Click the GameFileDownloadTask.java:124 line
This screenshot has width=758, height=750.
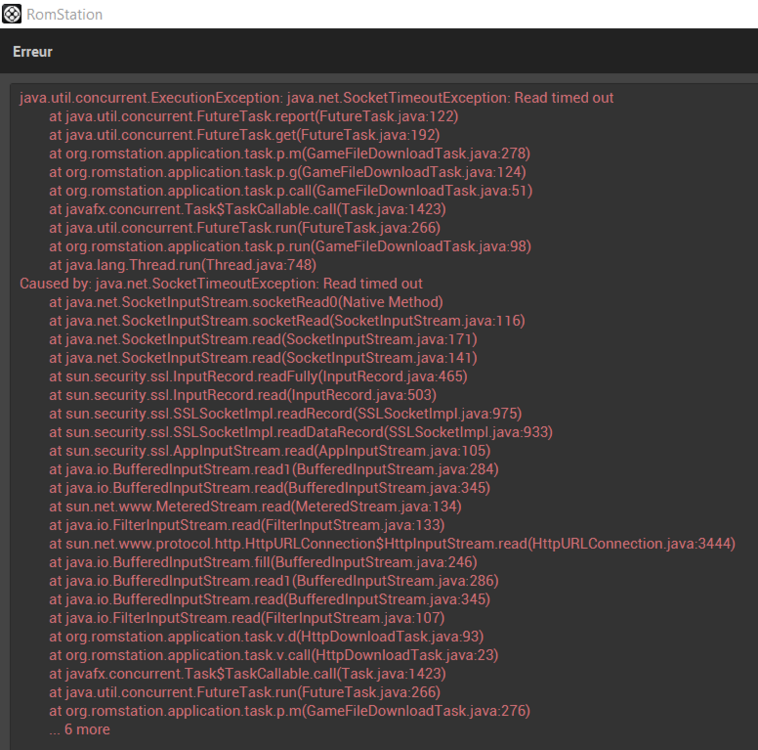[x=287, y=172]
